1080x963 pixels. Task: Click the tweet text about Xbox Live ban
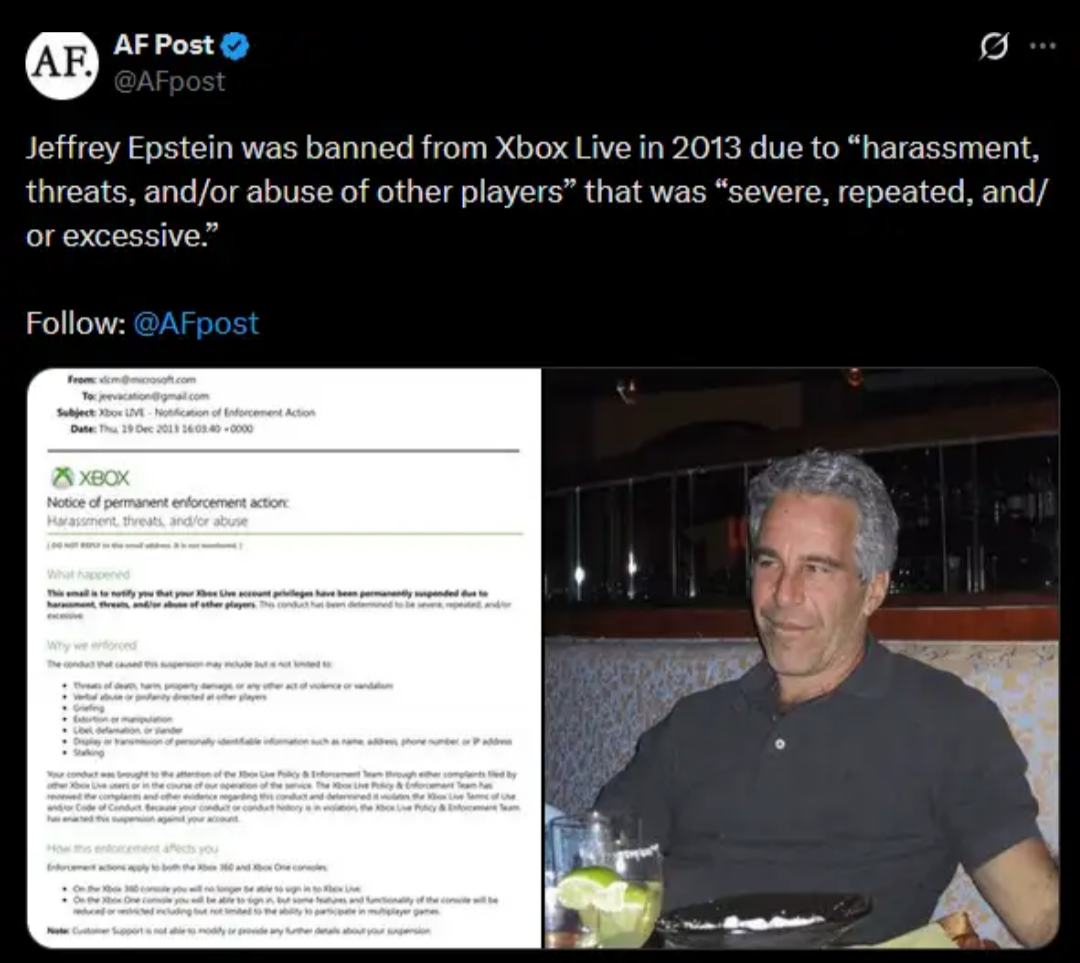[x=536, y=191]
